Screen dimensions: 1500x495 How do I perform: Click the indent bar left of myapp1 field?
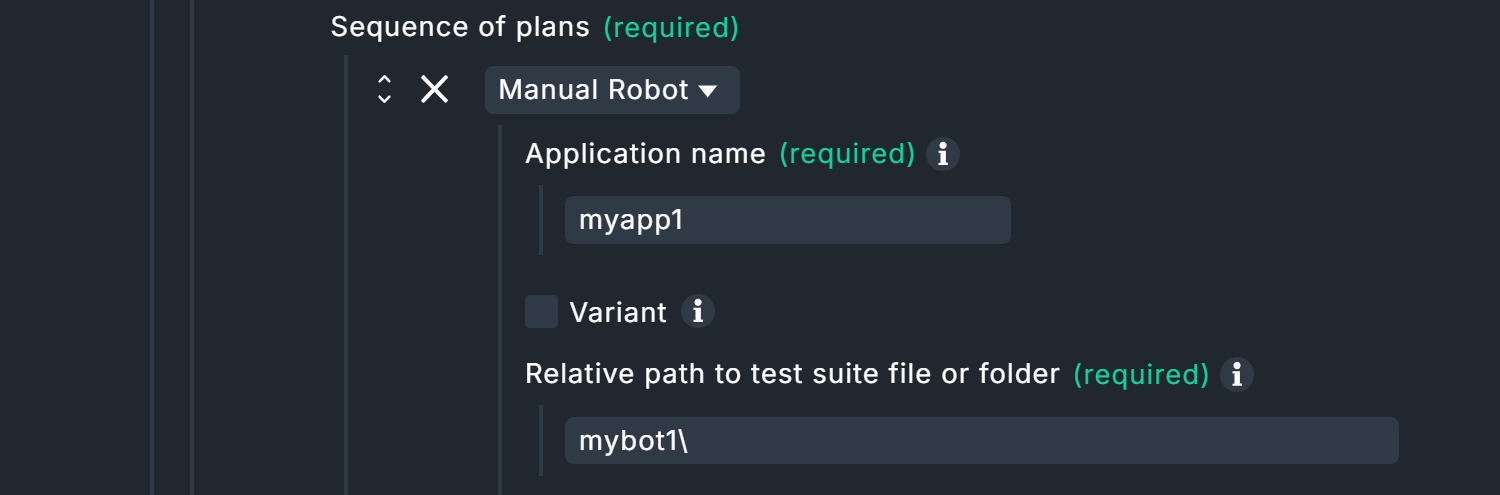click(541, 220)
